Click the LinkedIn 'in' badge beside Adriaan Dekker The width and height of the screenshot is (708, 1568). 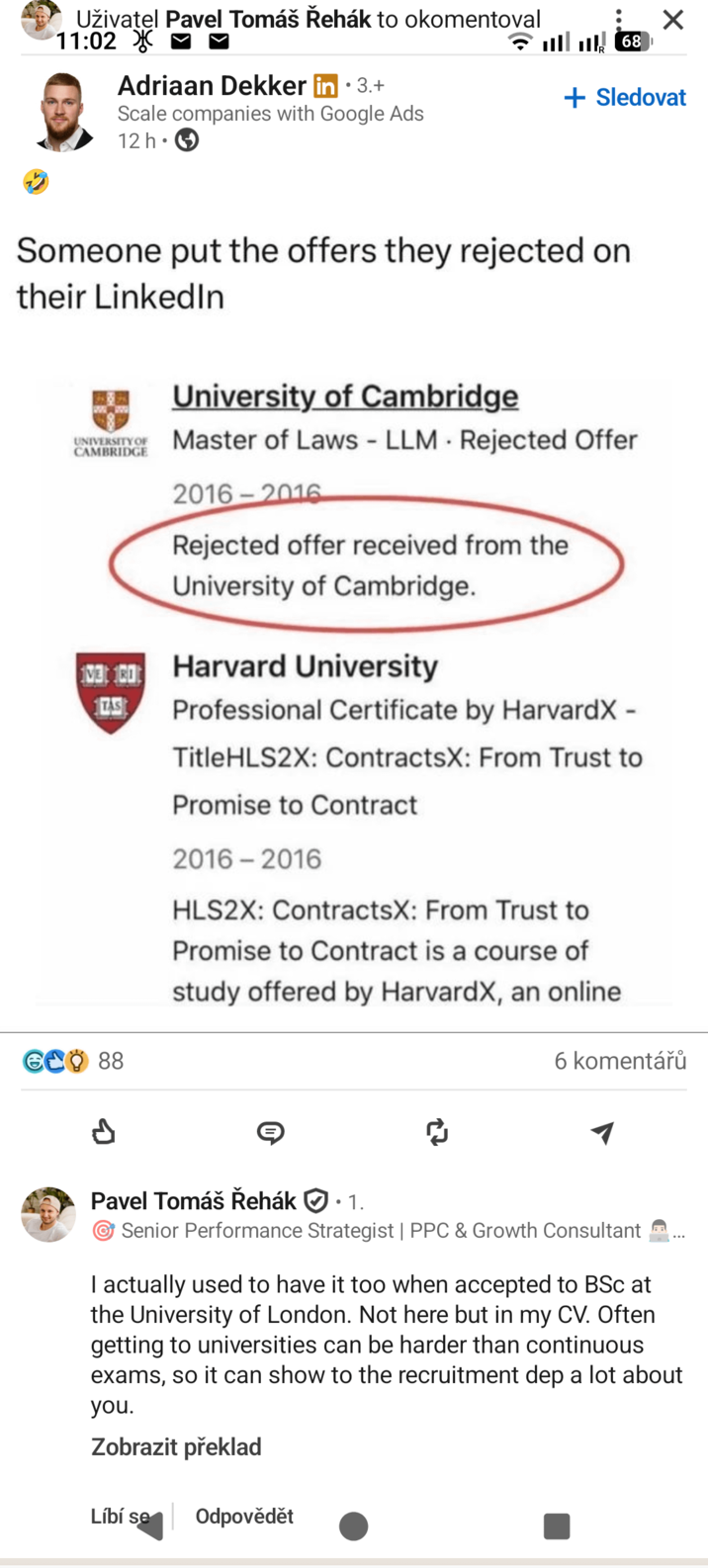coord(326,86)
